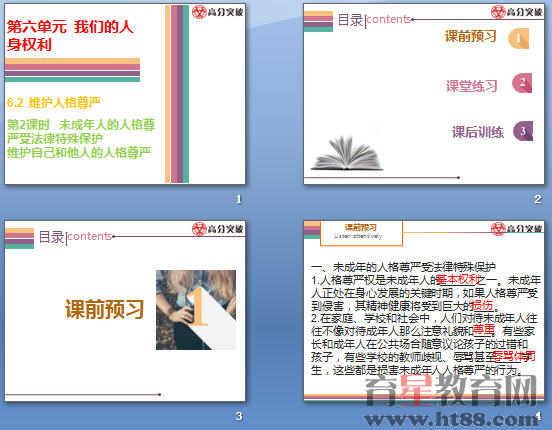Click the 目录 contents heading on slide 3
Screen dimensions: 552x430
(75, 237)
